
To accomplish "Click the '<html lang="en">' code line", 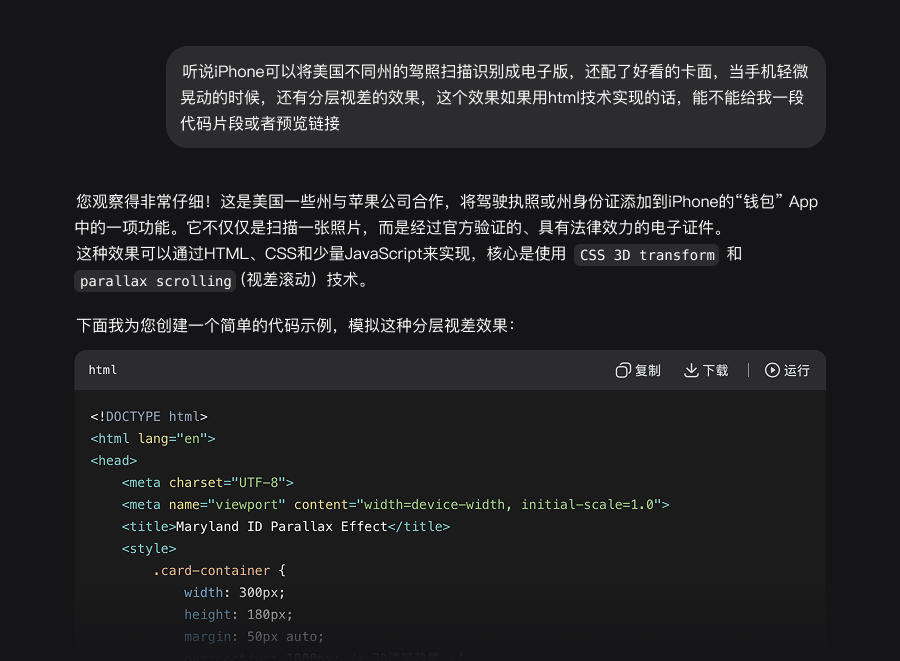I will 153,438.
